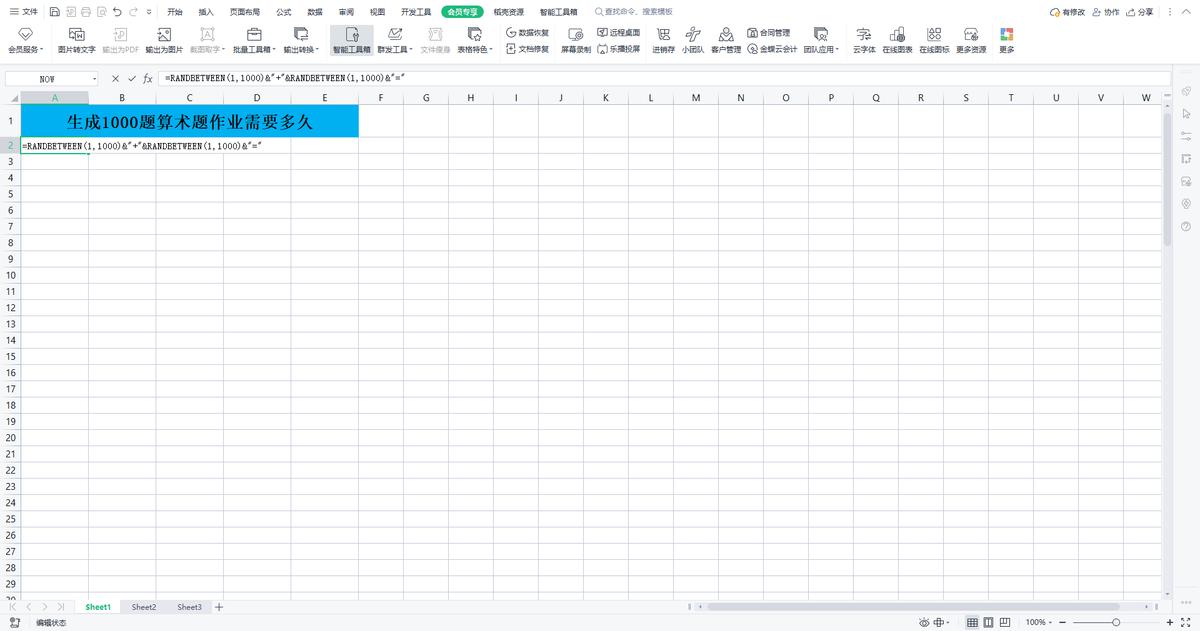Click the undo arrow icon
This screenshot has width=1200, height=631.
(x=118, y=12)
